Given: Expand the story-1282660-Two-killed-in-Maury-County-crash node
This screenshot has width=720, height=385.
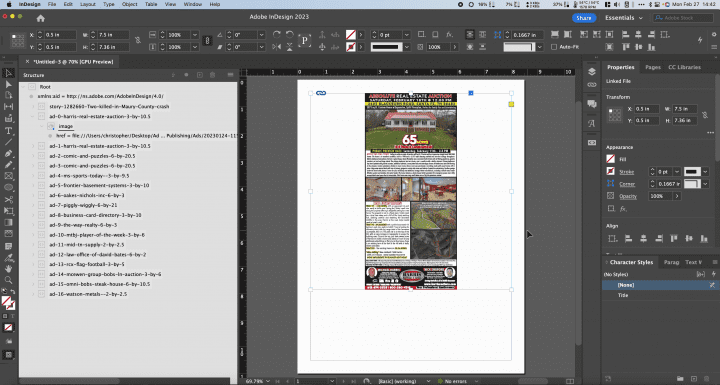Looking at the screenshot, I should pyautogui.click(x=33, y=107).
